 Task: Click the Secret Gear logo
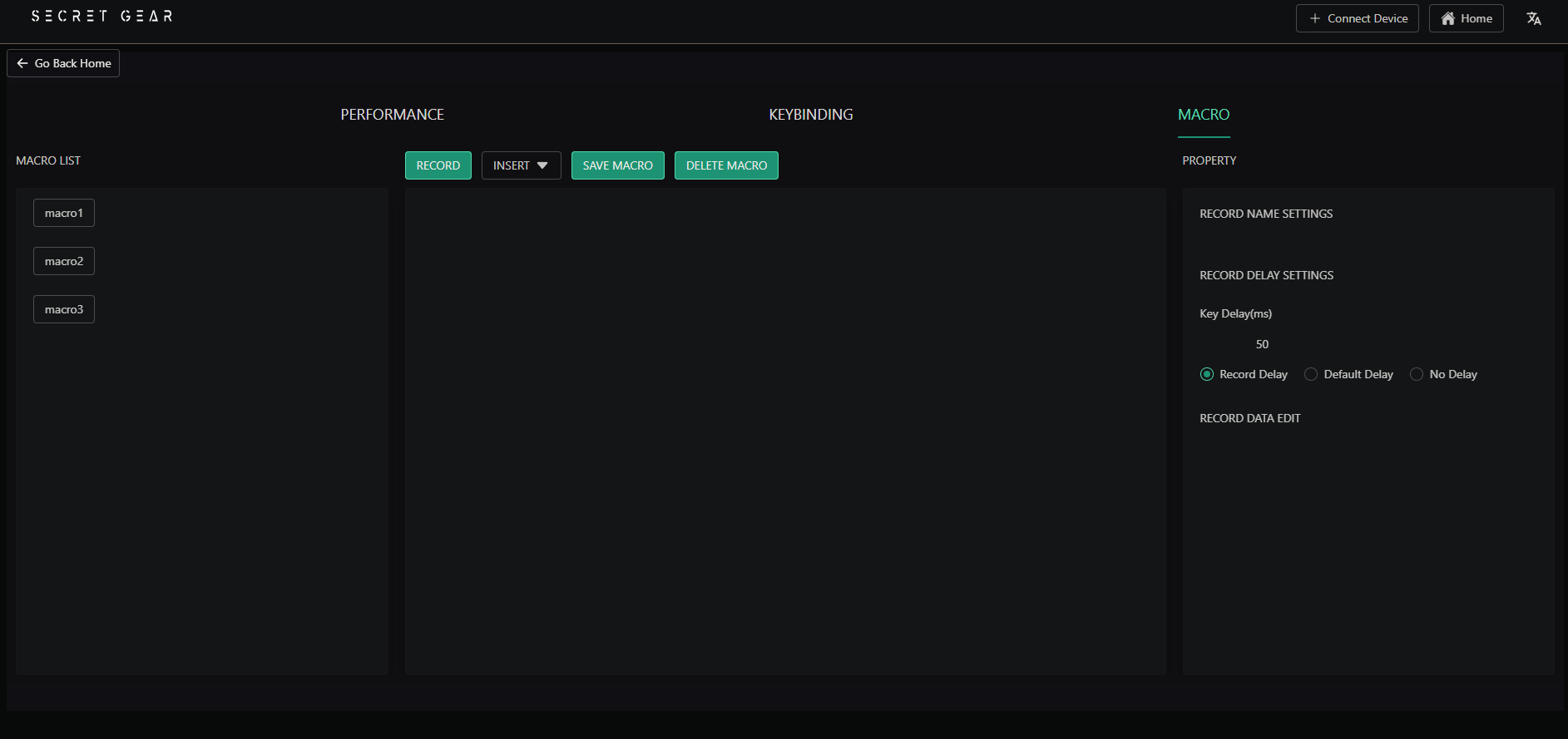point(101,16)
